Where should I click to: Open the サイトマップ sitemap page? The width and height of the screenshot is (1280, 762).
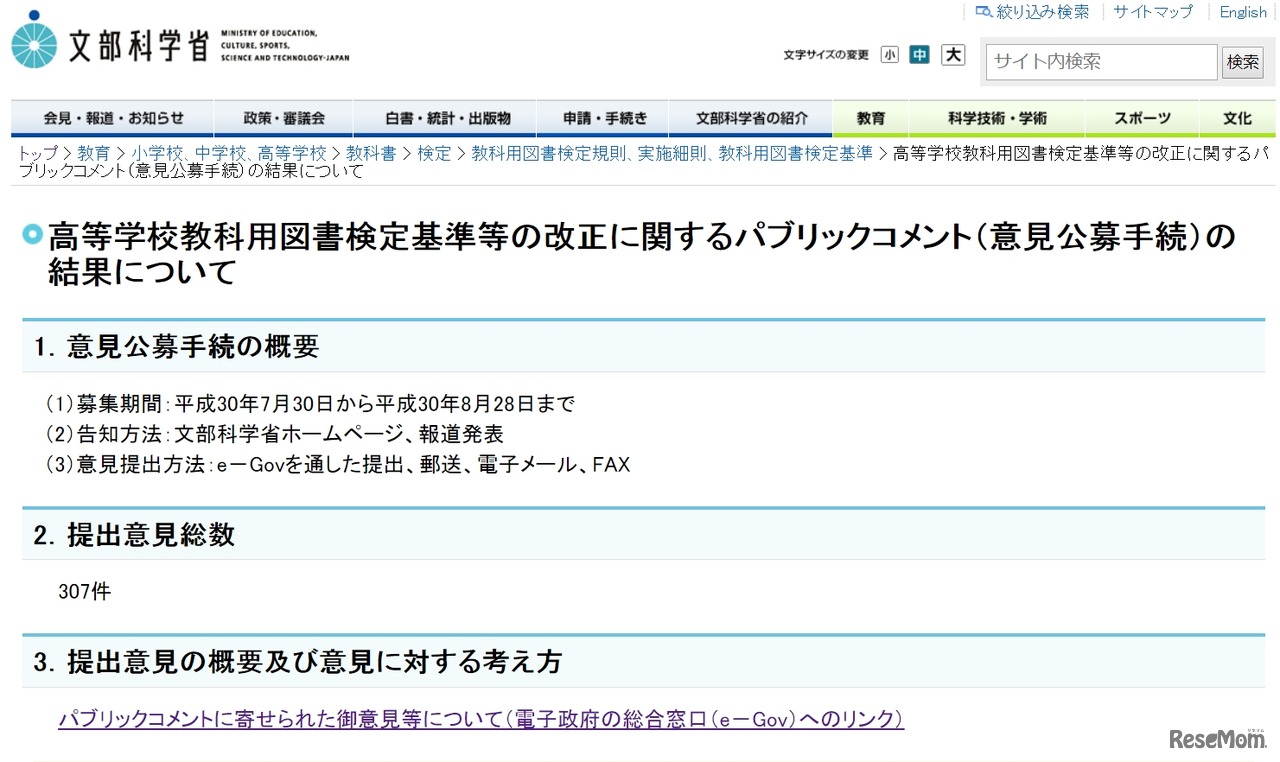click(1152, 12)
